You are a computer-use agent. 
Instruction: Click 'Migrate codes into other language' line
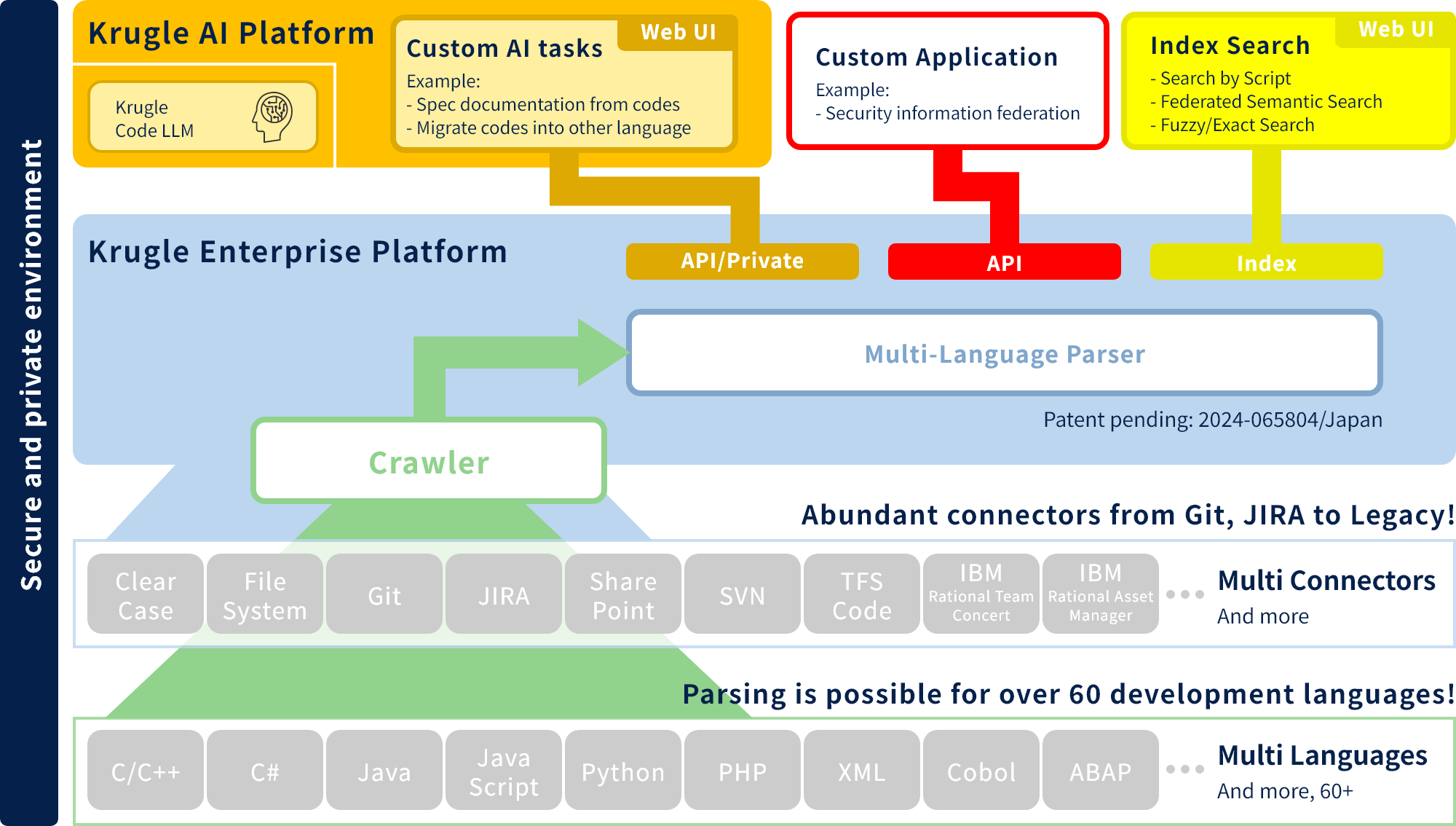pos(548,127)
